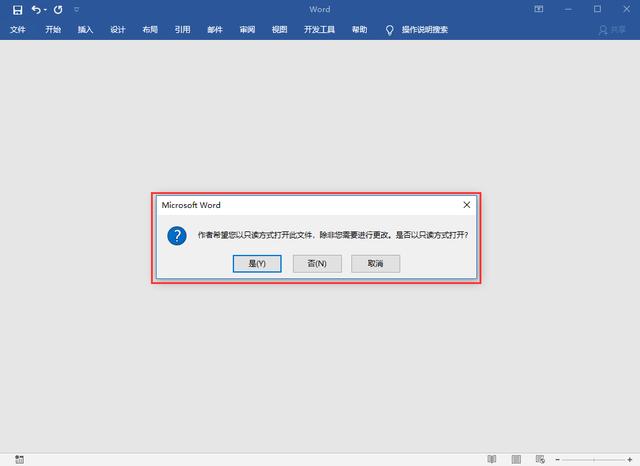Click 否(N) to open editable

point(317,264)
